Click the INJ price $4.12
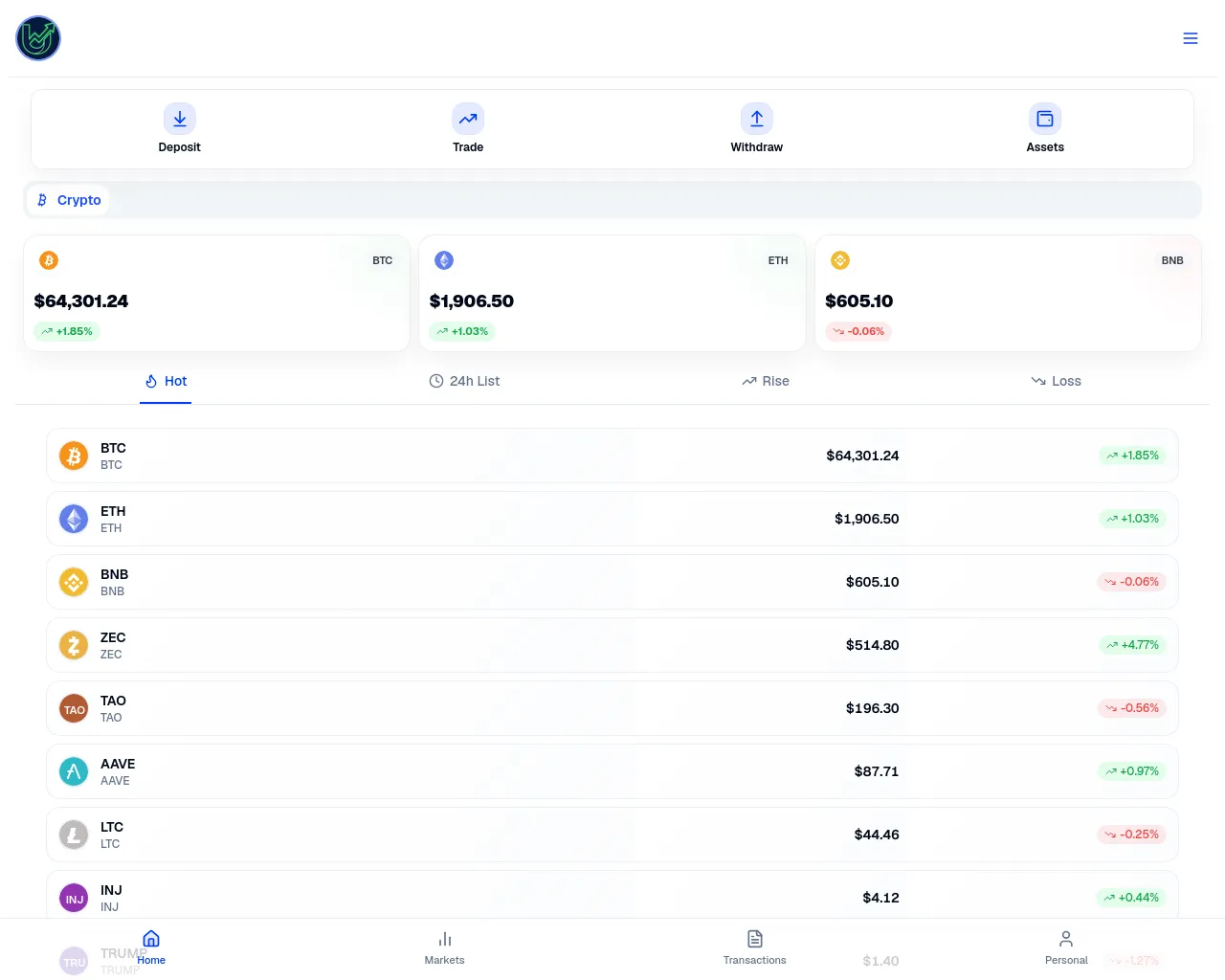Viewport: 1225px width, 980px height. (880, 898)
